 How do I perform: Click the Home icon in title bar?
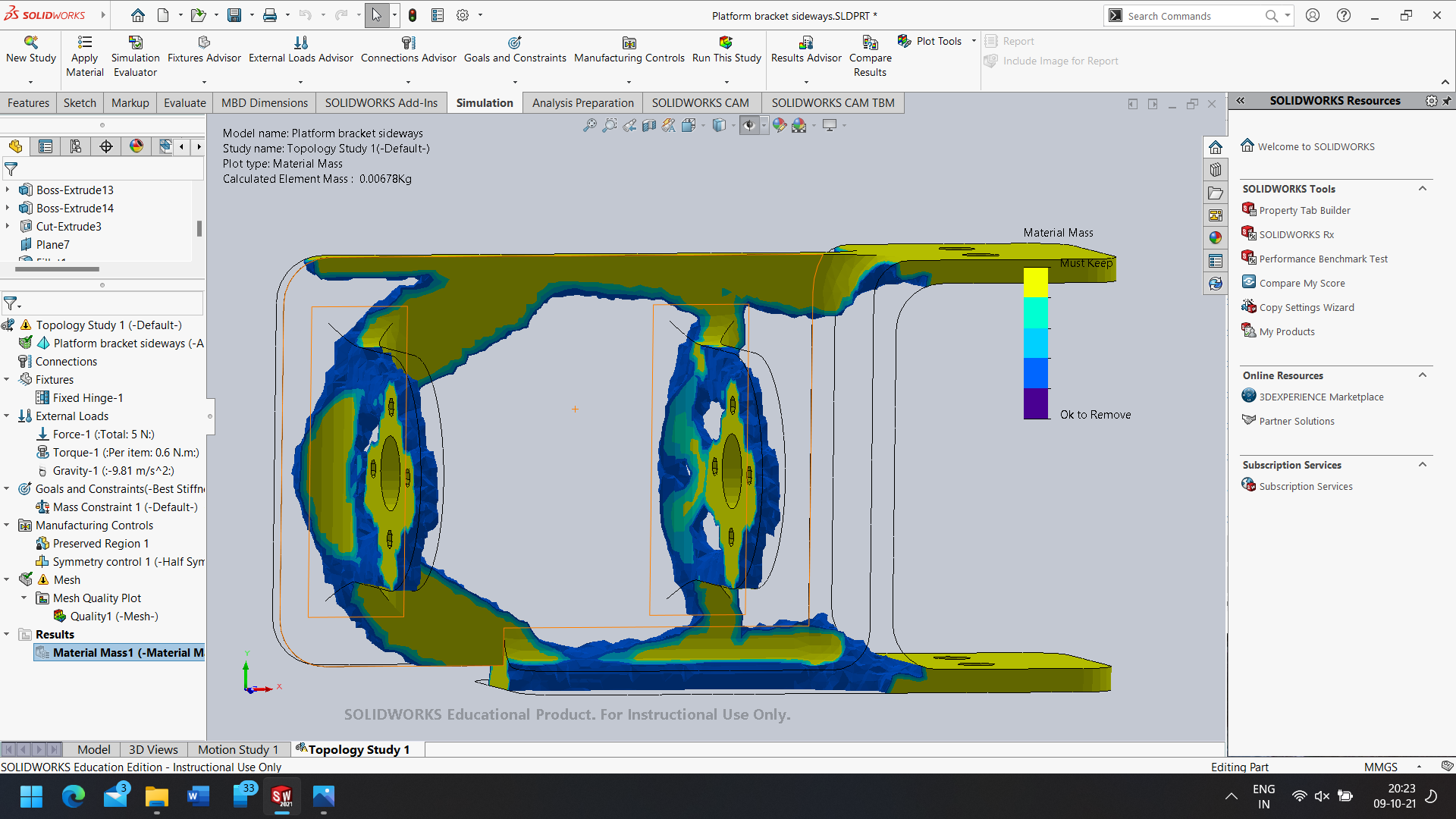(x=137, y=15)
